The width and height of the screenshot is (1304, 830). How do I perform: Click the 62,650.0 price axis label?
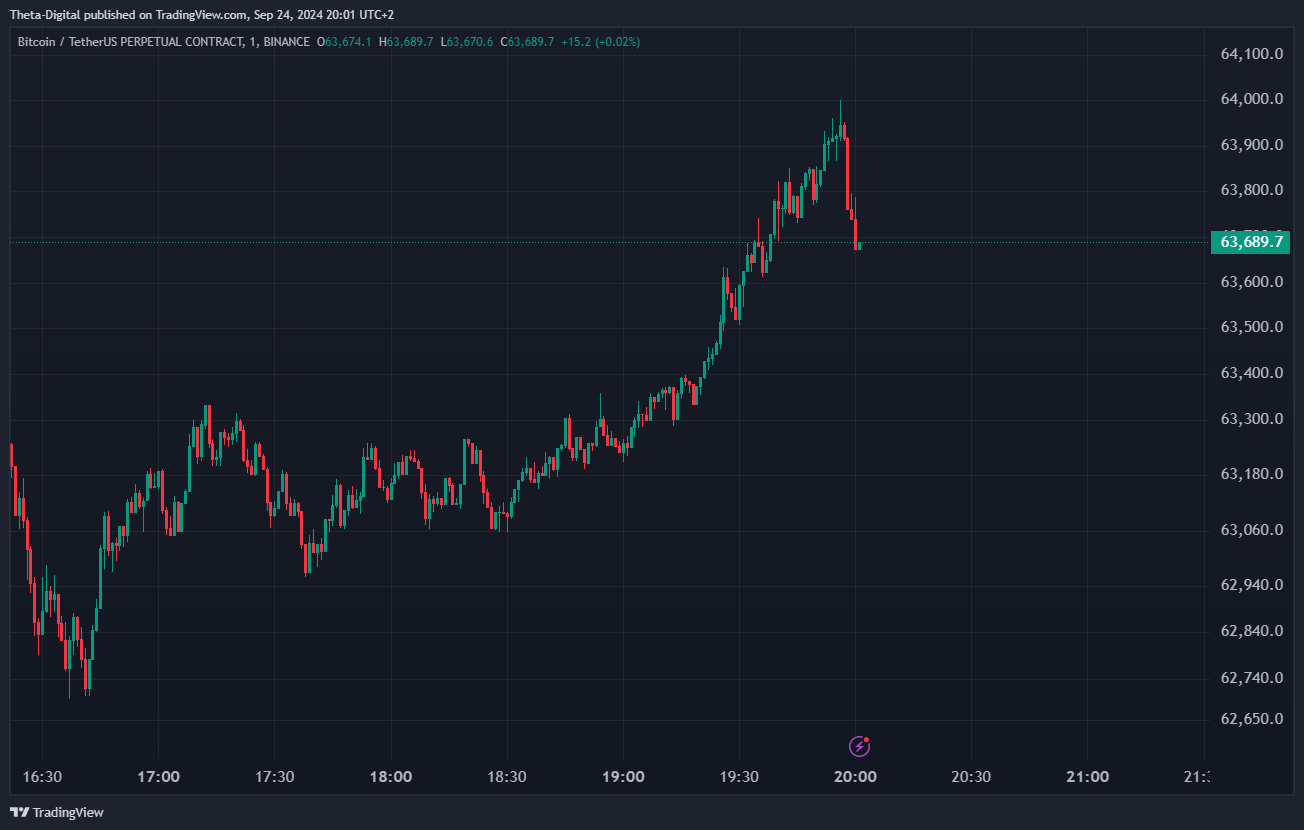point(1252,720)
